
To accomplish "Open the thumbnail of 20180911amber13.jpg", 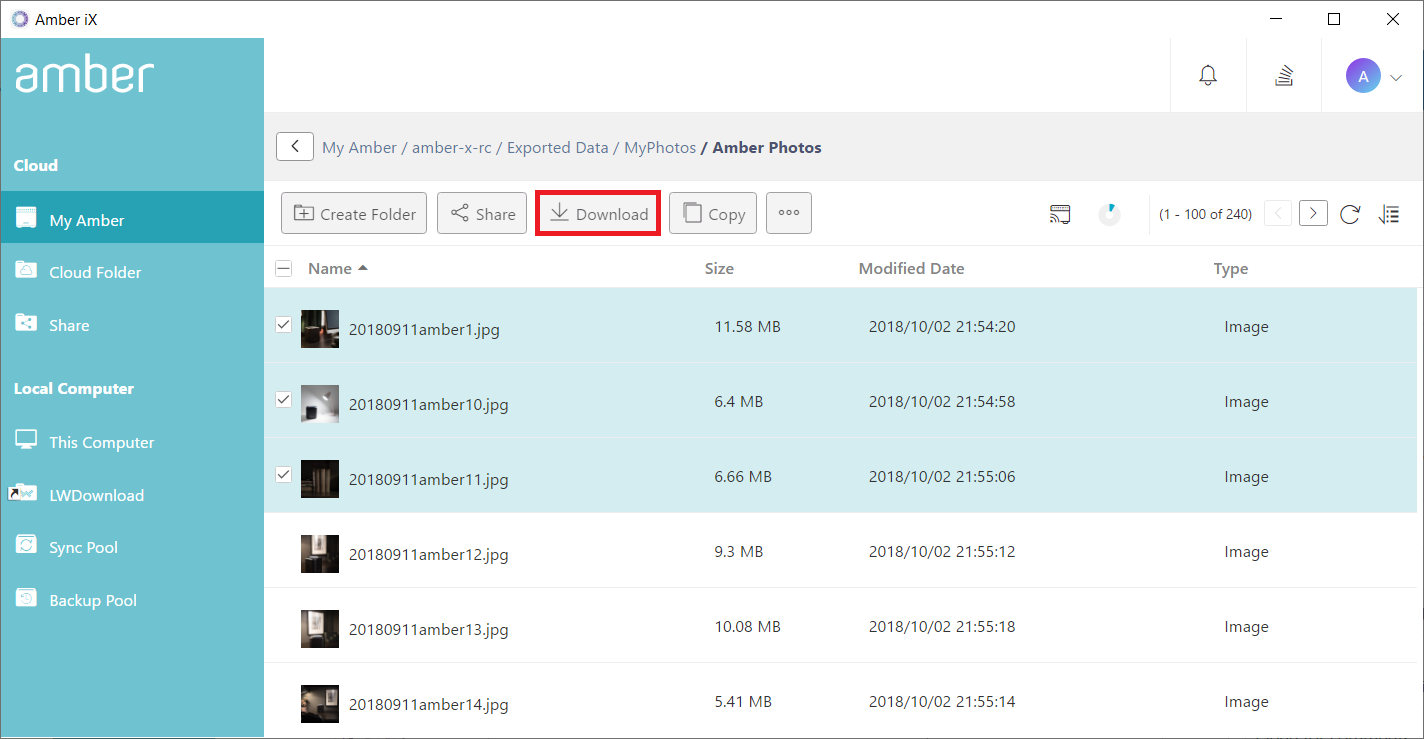I will [x=320, y=628].
